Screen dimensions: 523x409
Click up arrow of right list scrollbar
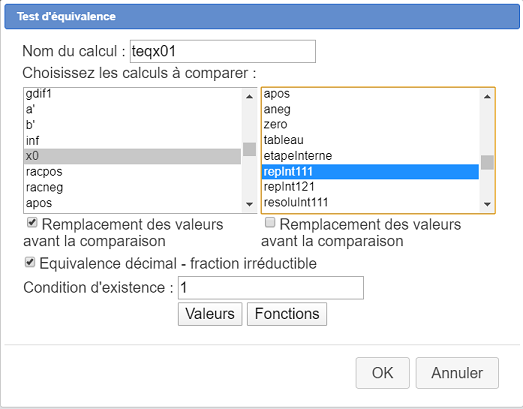487,96
